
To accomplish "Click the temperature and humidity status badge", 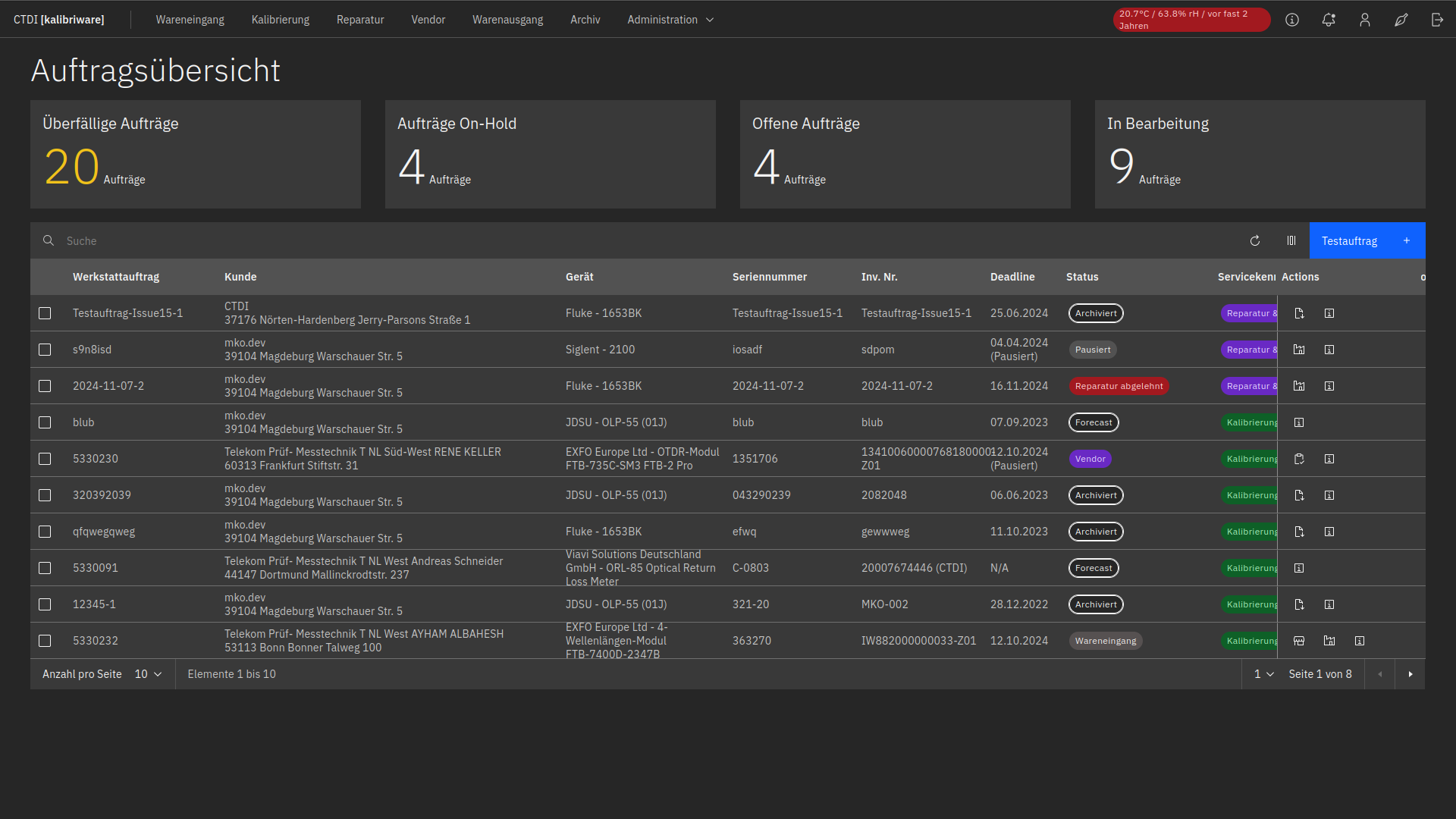I will click(1191, 20).
